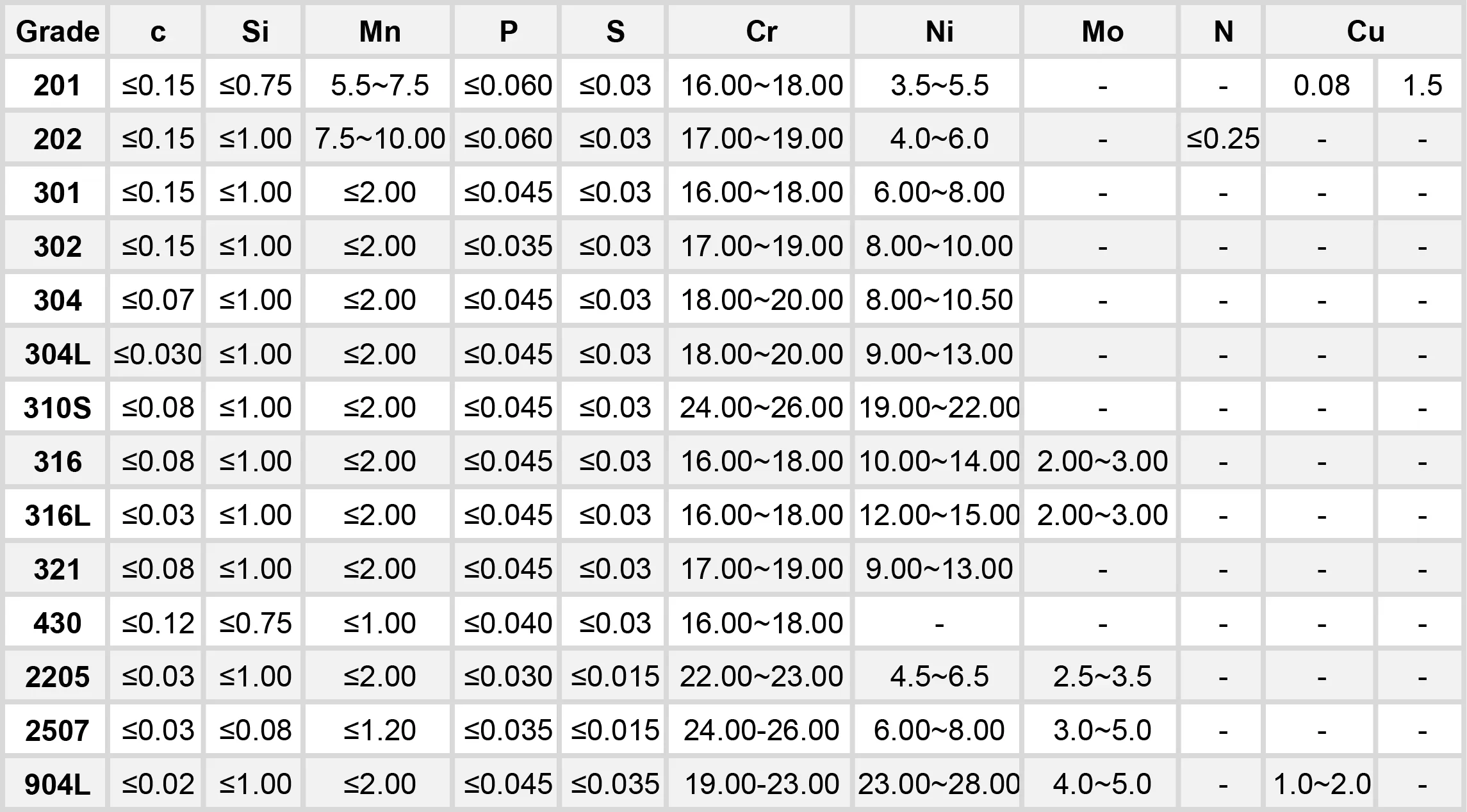The image size is (1467, 812).
Task: Click the 2.5~3.5 molybdenum cell
Action: 1102,677
